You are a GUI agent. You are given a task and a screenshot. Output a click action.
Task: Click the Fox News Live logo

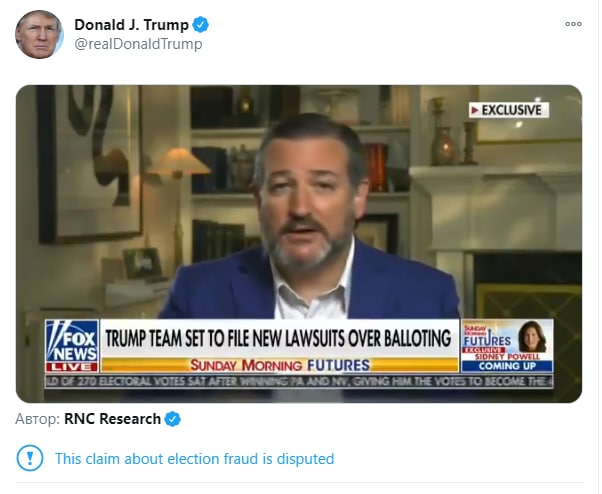(x=72, y=345)
